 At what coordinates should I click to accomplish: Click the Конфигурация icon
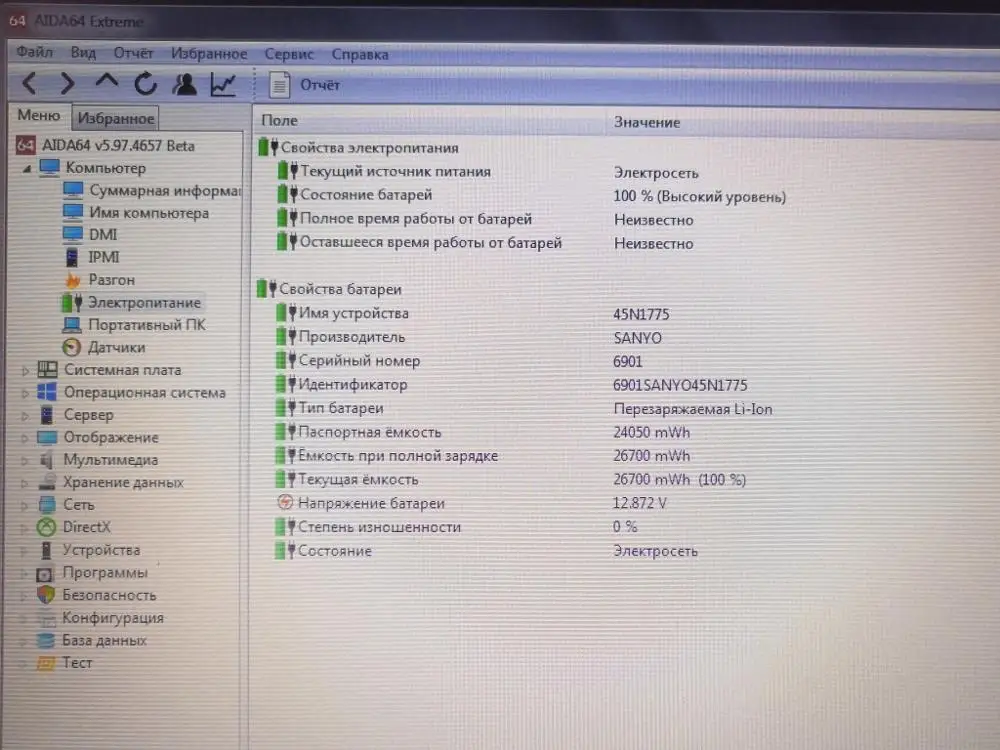[45, 617]
